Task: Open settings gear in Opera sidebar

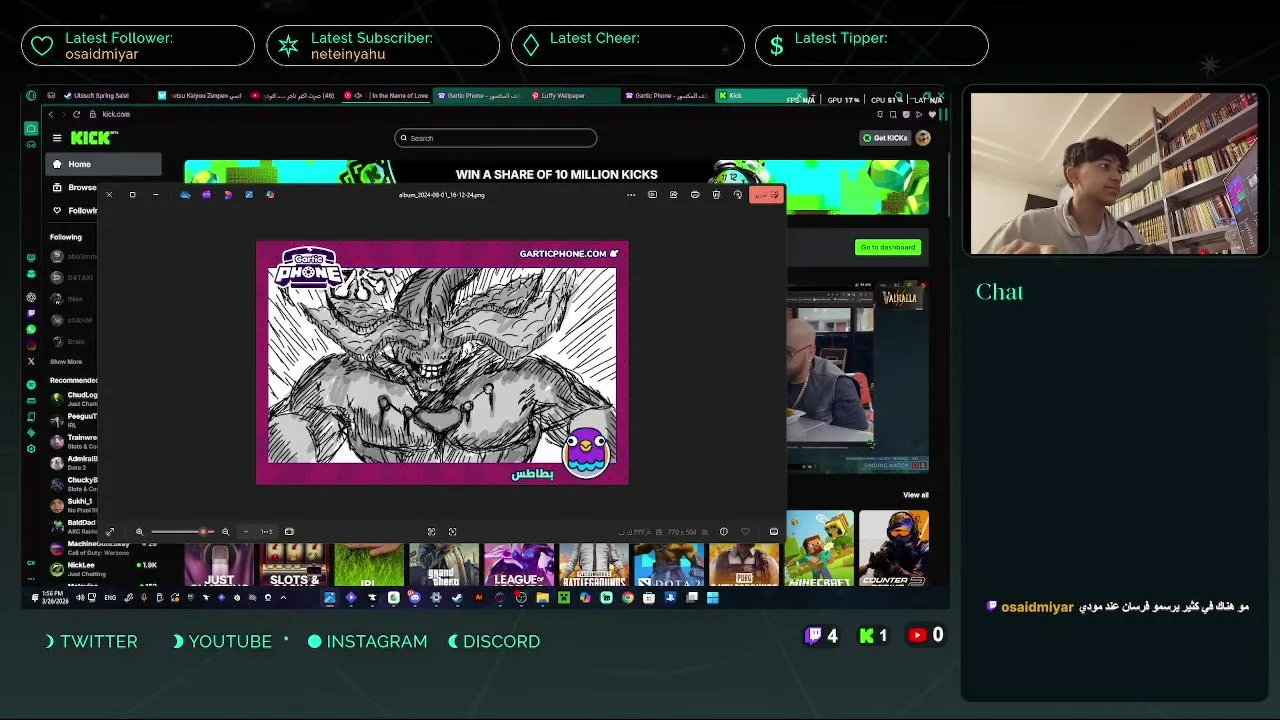Action: (31, 448)
